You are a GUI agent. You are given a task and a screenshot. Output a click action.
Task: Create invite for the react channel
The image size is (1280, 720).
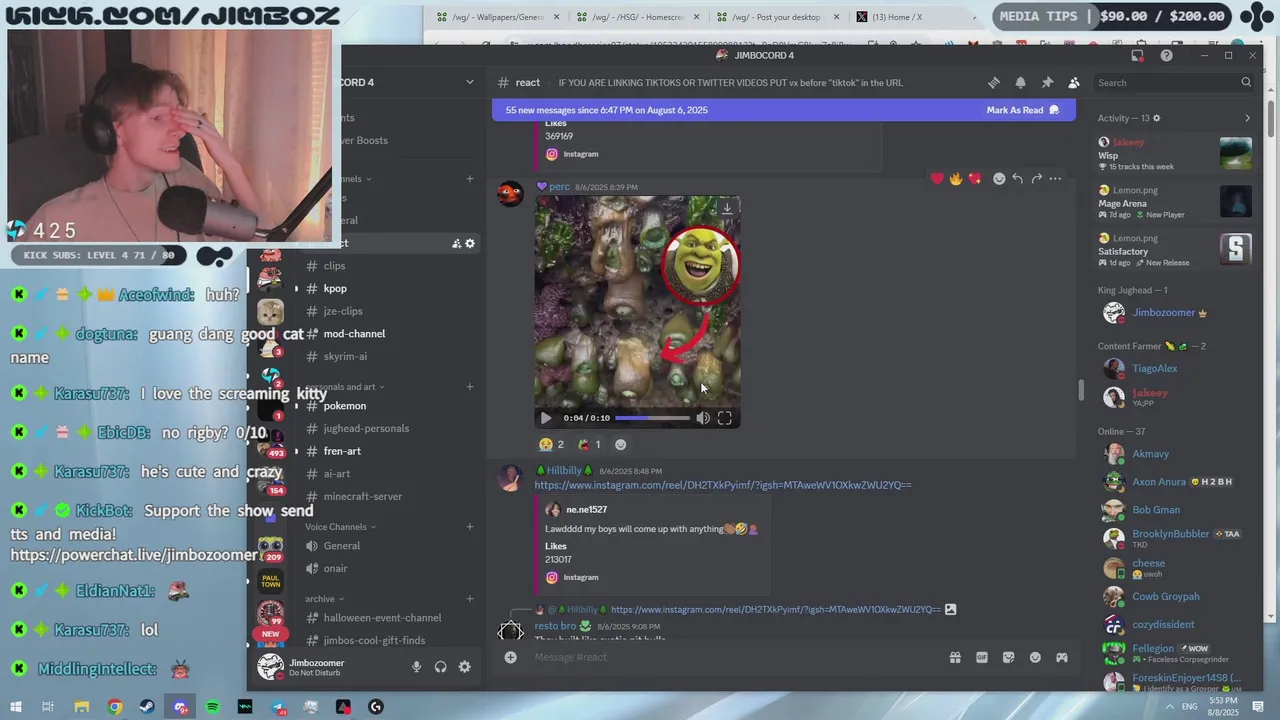click(456, 243)
